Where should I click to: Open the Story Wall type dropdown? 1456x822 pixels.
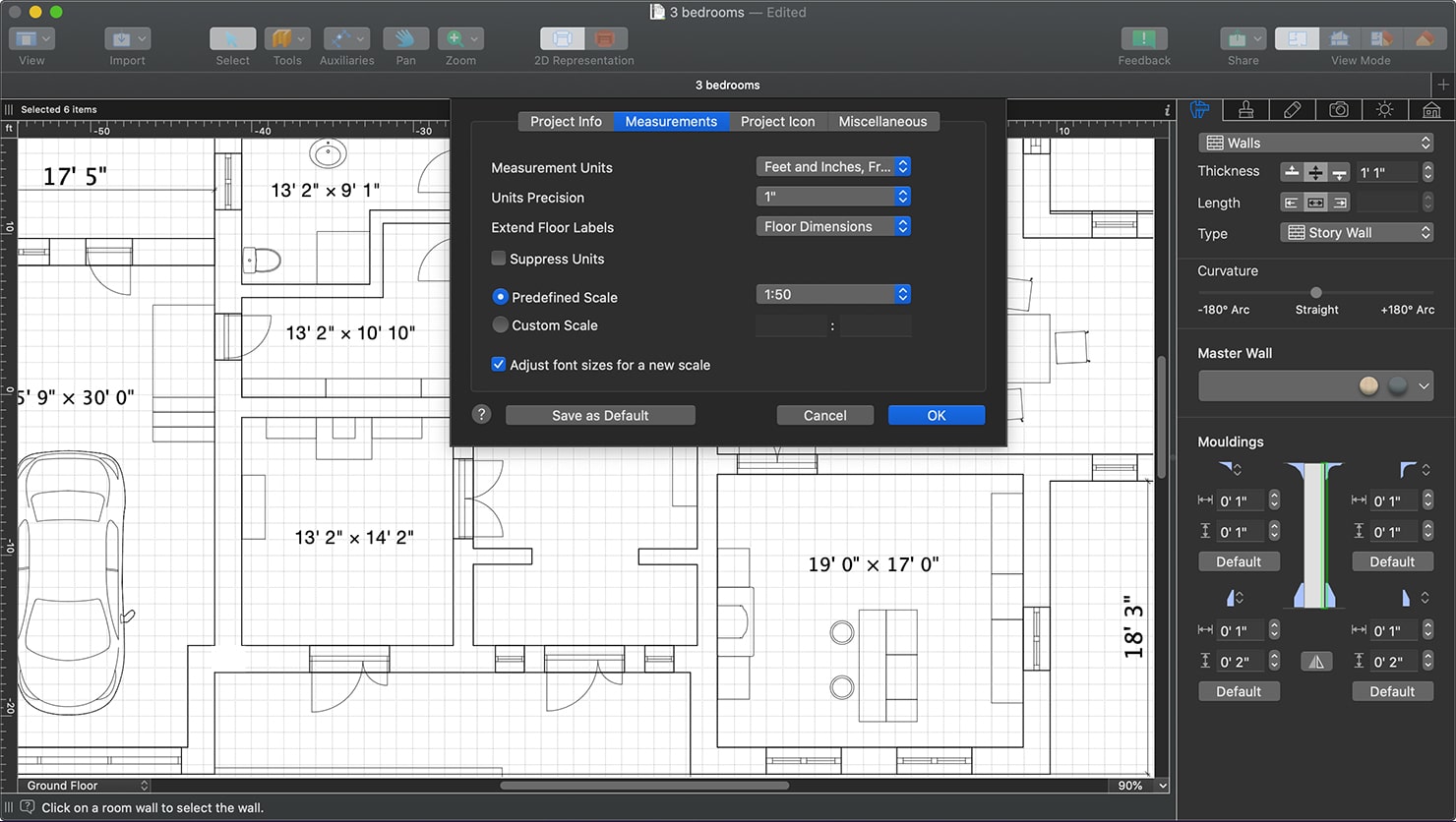(x=1356, y=232)
